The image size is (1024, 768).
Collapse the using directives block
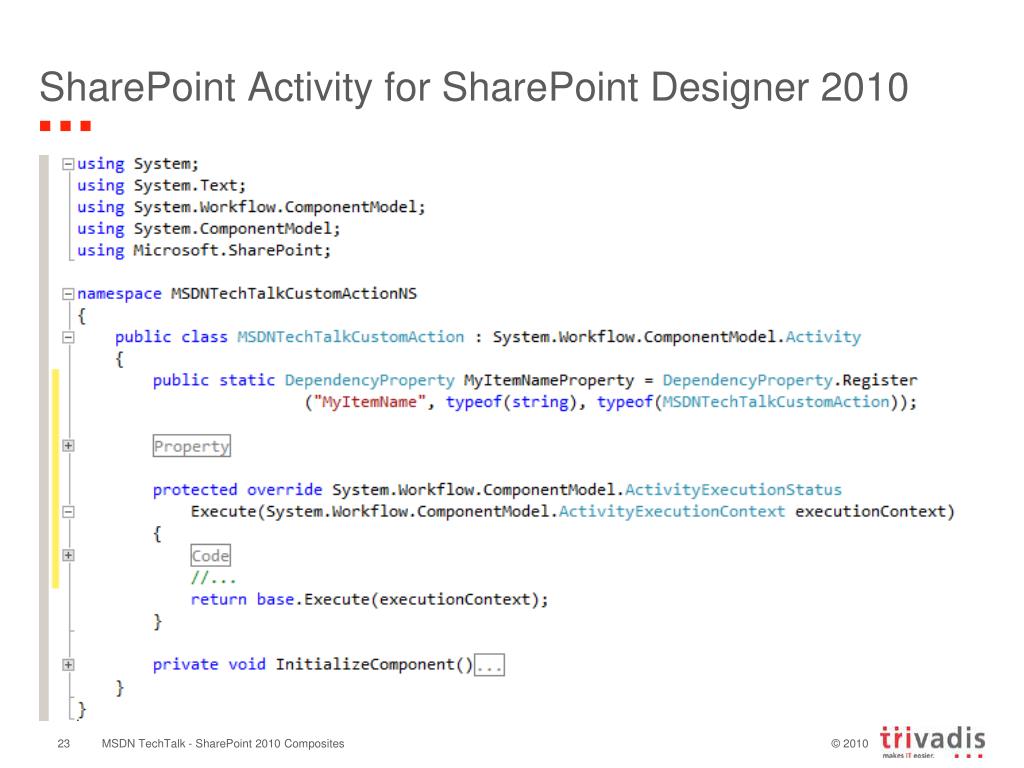tap(68, 164)
